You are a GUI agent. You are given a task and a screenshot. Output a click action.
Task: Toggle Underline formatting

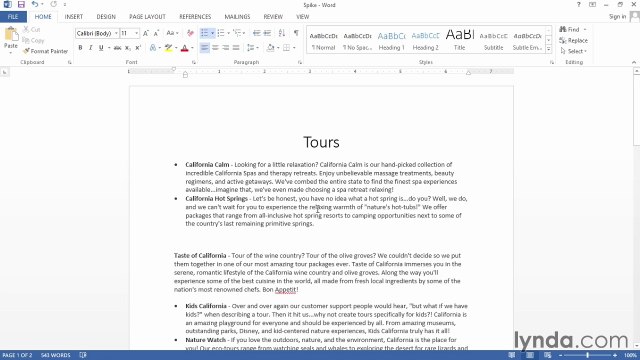tap(101, 48)
